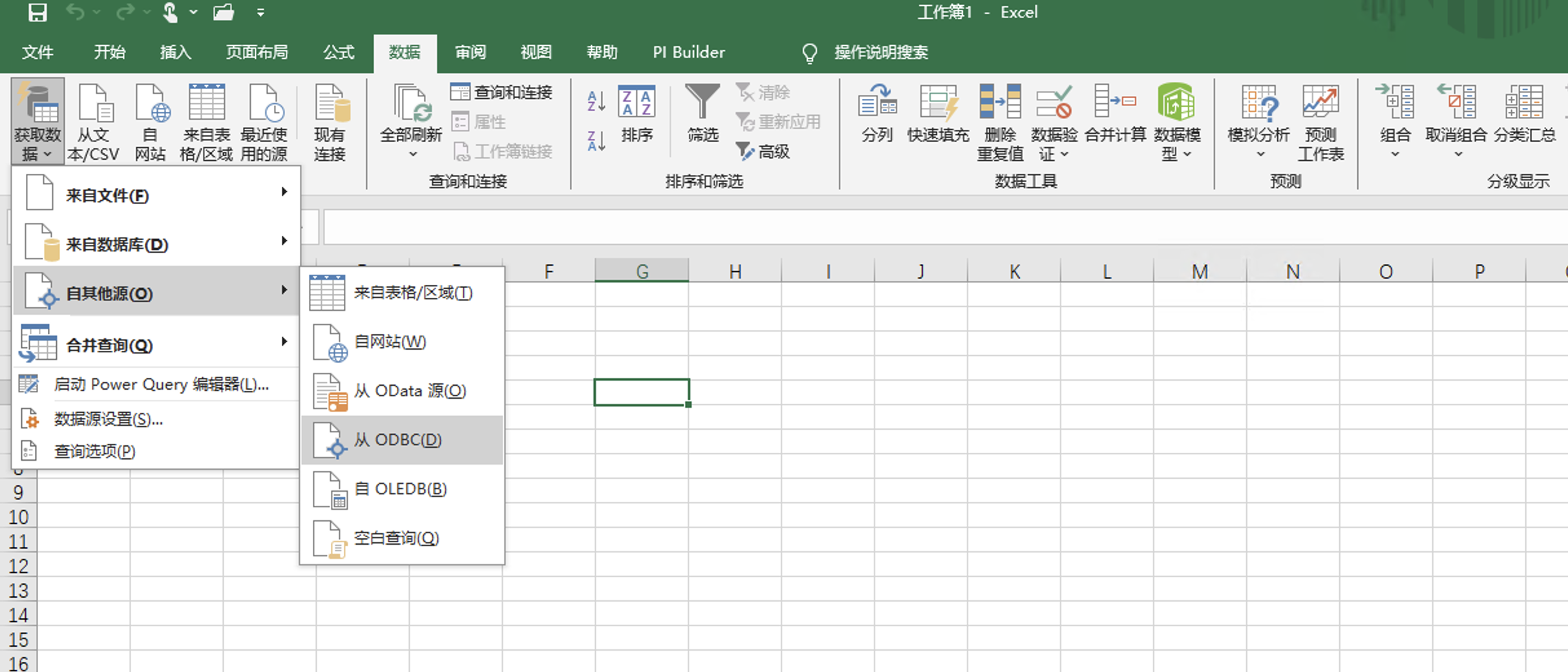
Task: Open the Page Layout (页面布局) tab
Action: coord(257,52)
